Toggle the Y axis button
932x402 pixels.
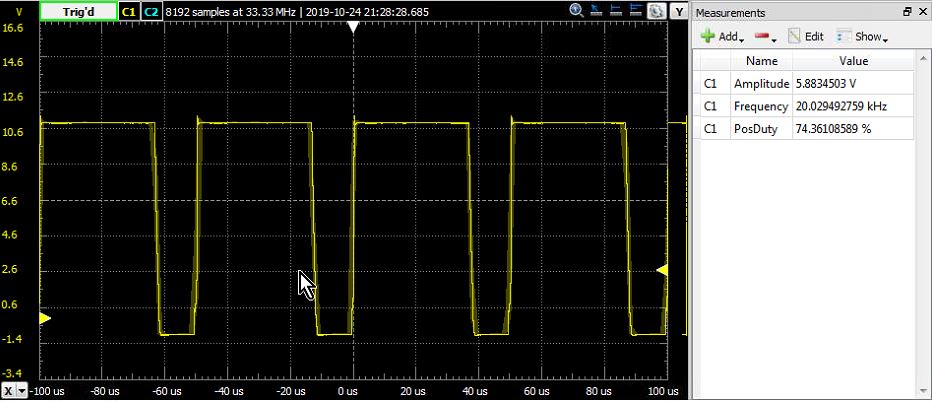click(680, 11)
